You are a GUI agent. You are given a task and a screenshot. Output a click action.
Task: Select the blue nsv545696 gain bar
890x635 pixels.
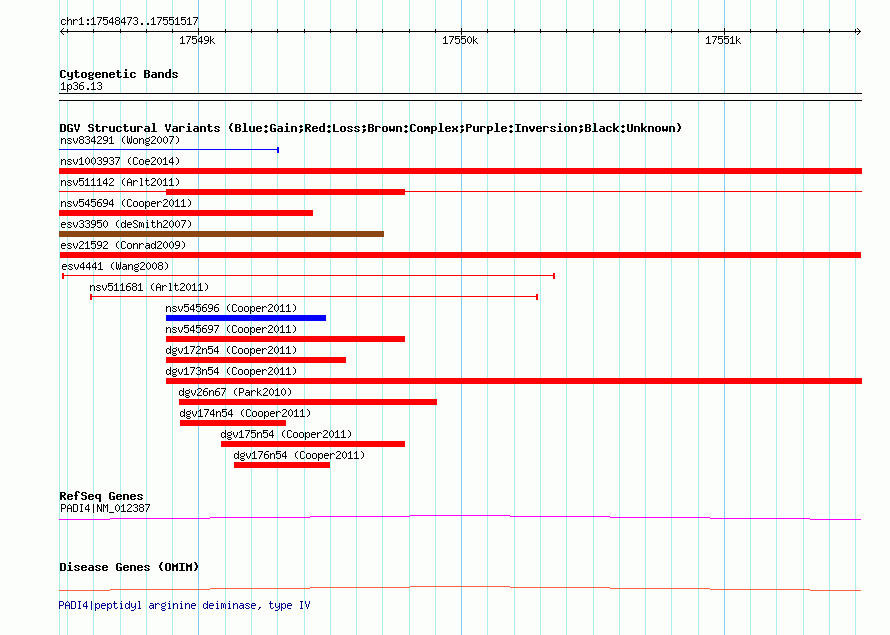[x=246, y=318]
